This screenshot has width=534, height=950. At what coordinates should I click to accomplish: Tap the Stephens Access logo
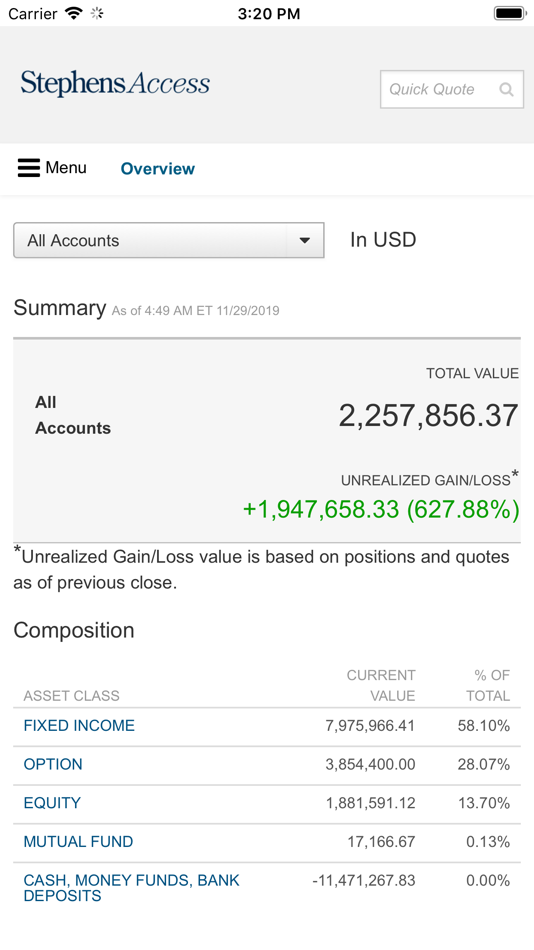tap(115, 84)
